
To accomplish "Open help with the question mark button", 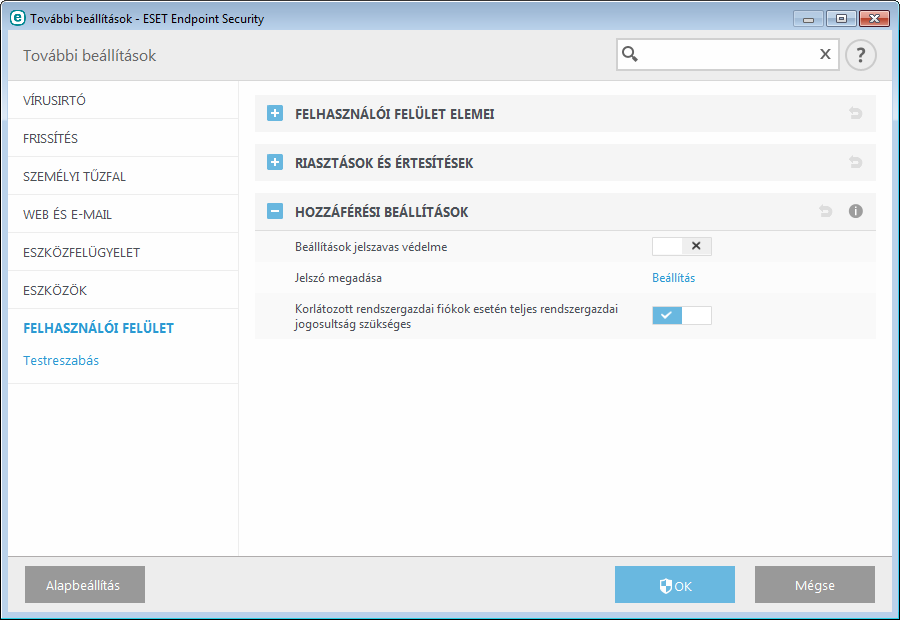I will click(x=860, y=55).
